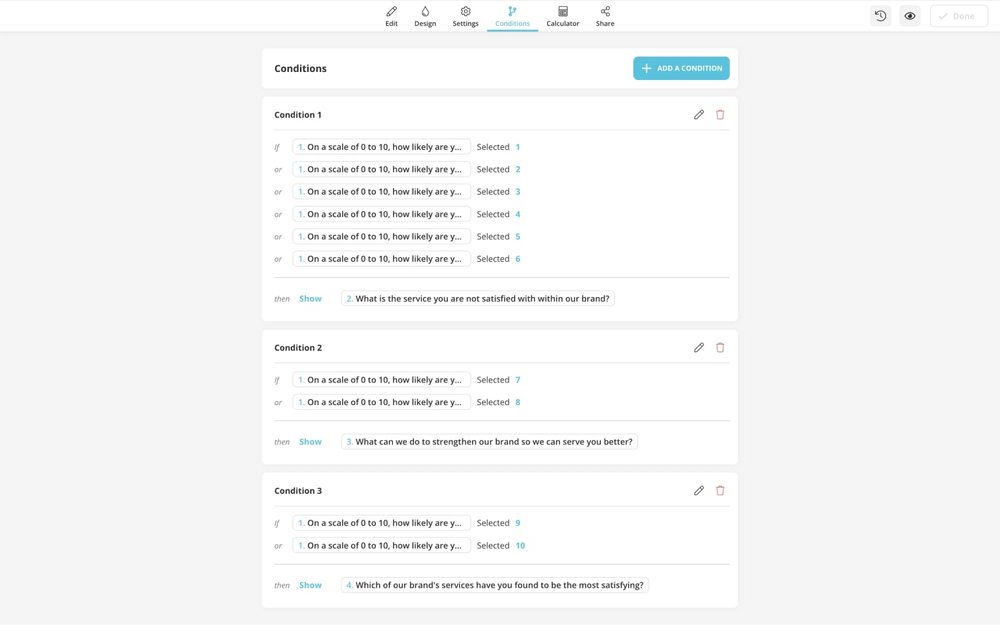This screenshot has height=625, width=1000.
Task: Delete Condition 3 using the trash icon
Action: coord(720,491)
